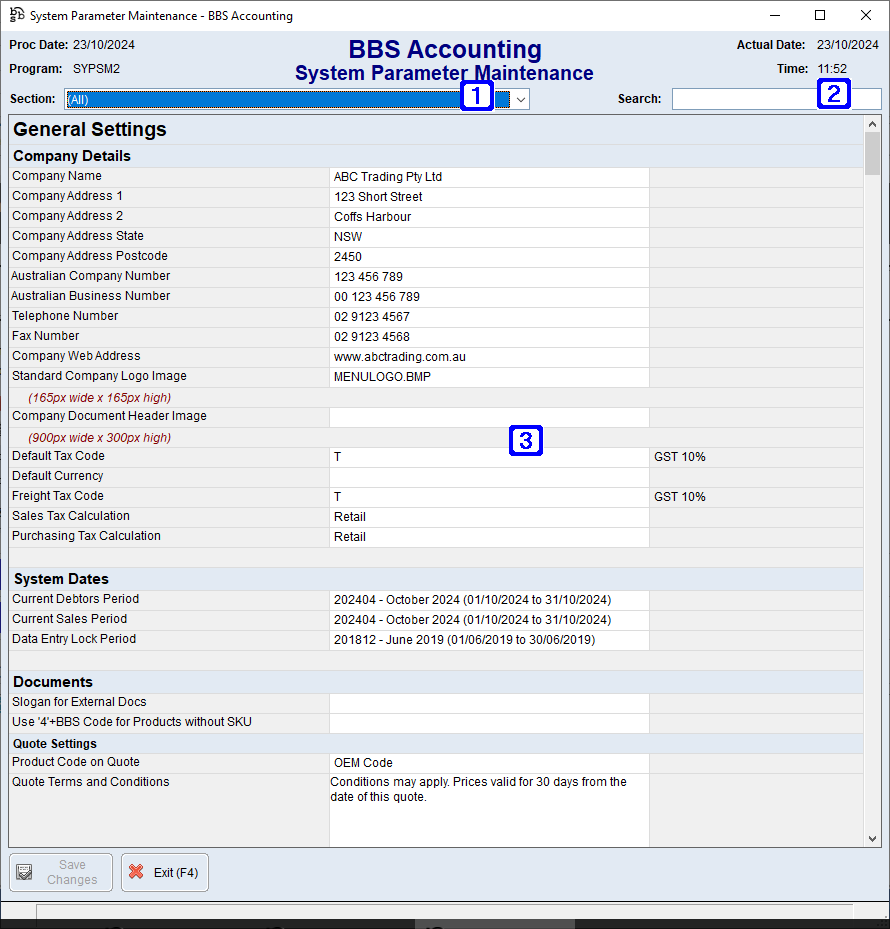Click the Default Tax Code value cell
890x929 pixels.
488,457
